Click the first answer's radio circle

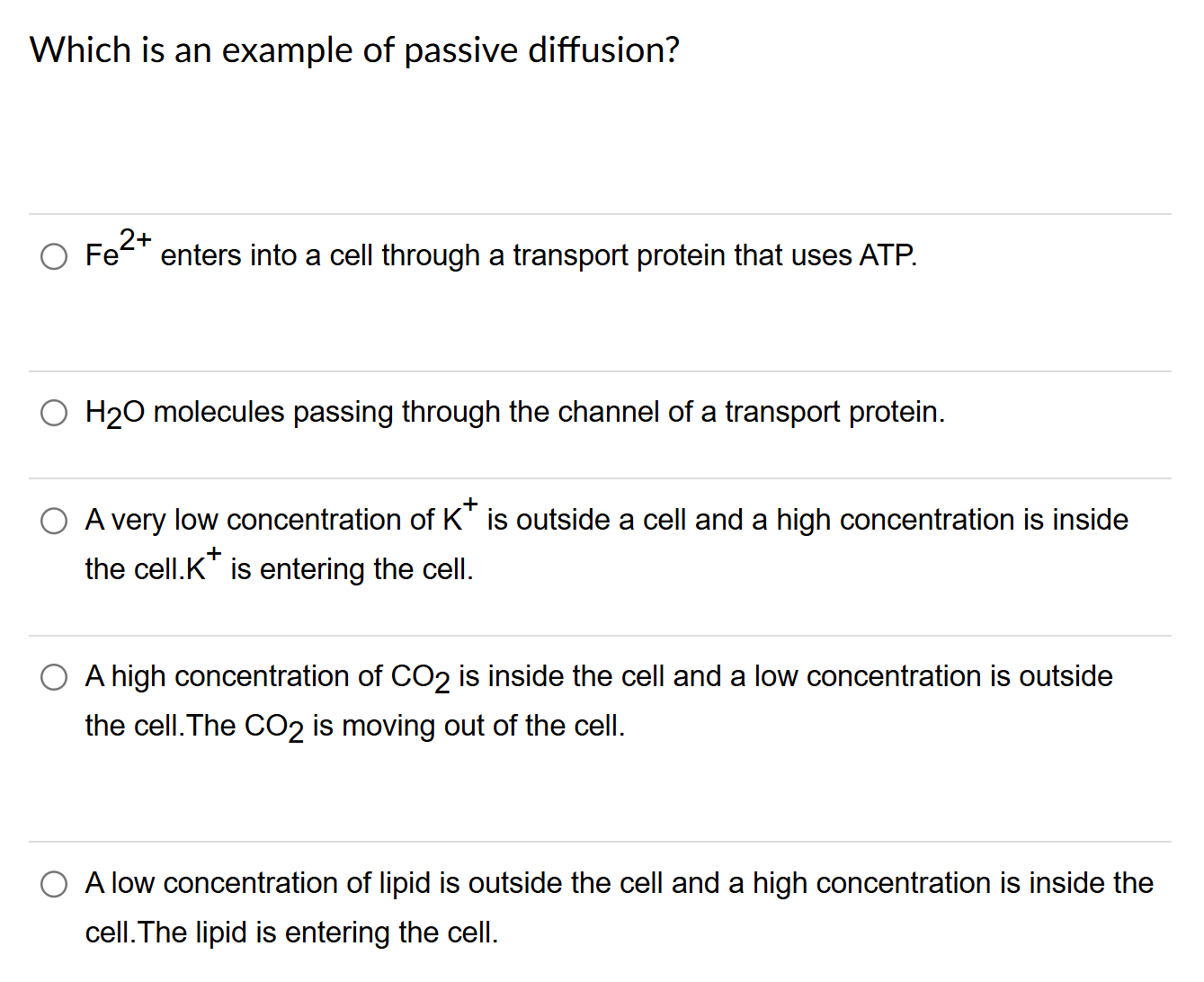(54, 255)
